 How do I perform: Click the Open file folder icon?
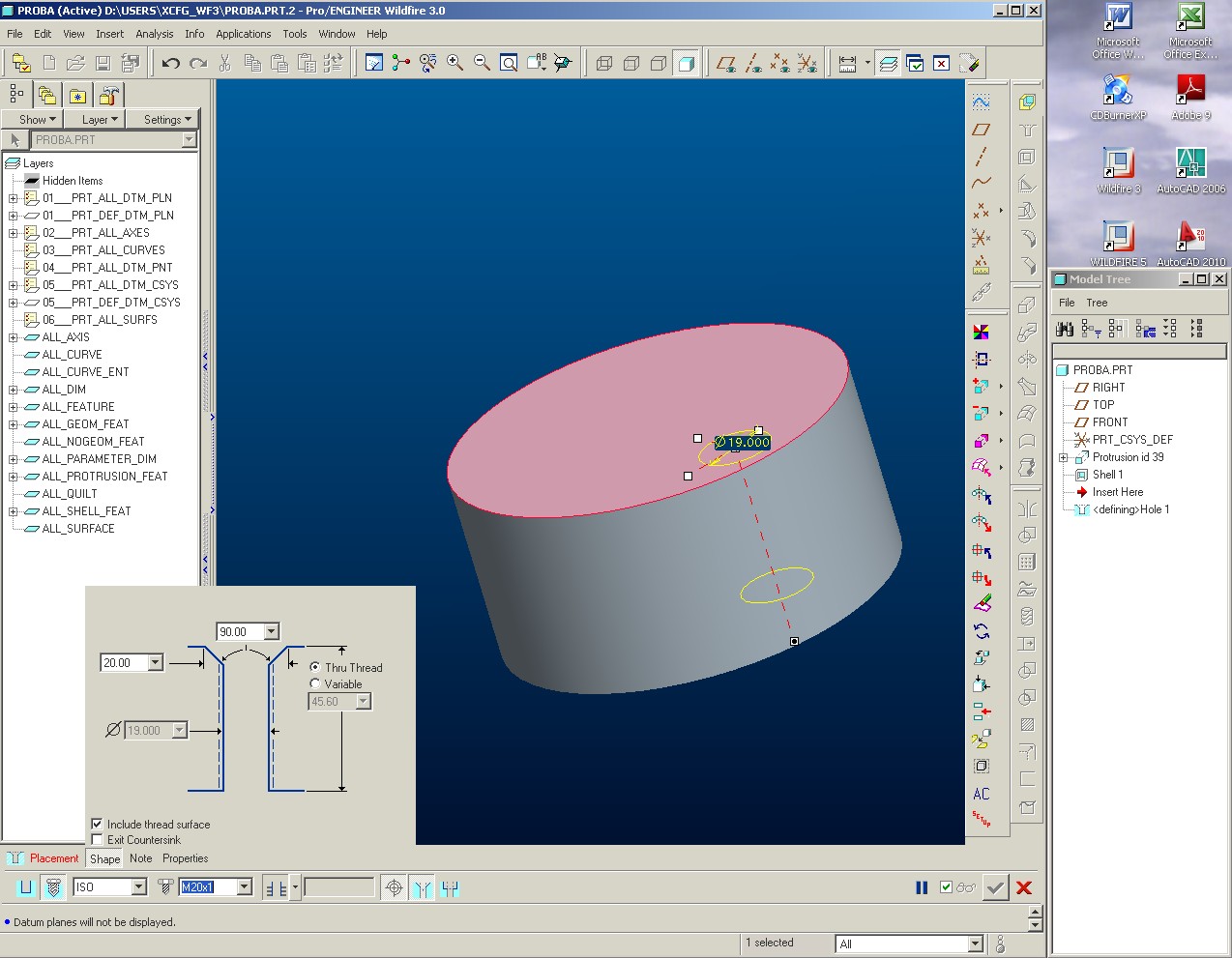[75, 64]
